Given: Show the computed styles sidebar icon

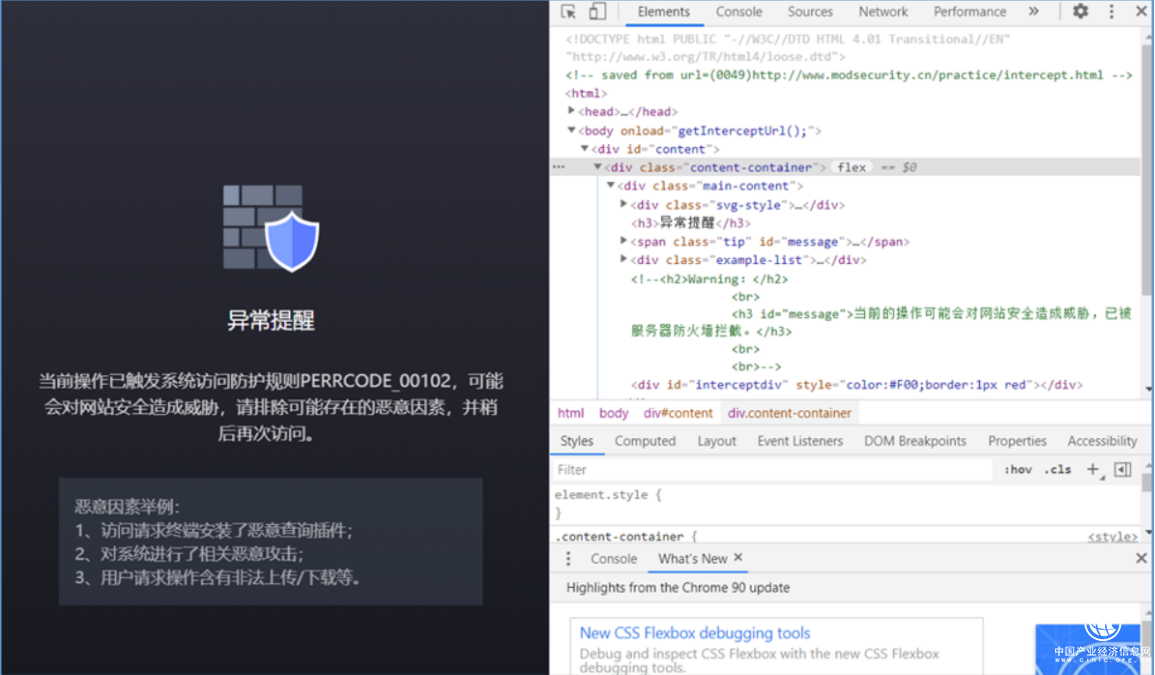Looking at the screenshot, I should [1123, 469].
